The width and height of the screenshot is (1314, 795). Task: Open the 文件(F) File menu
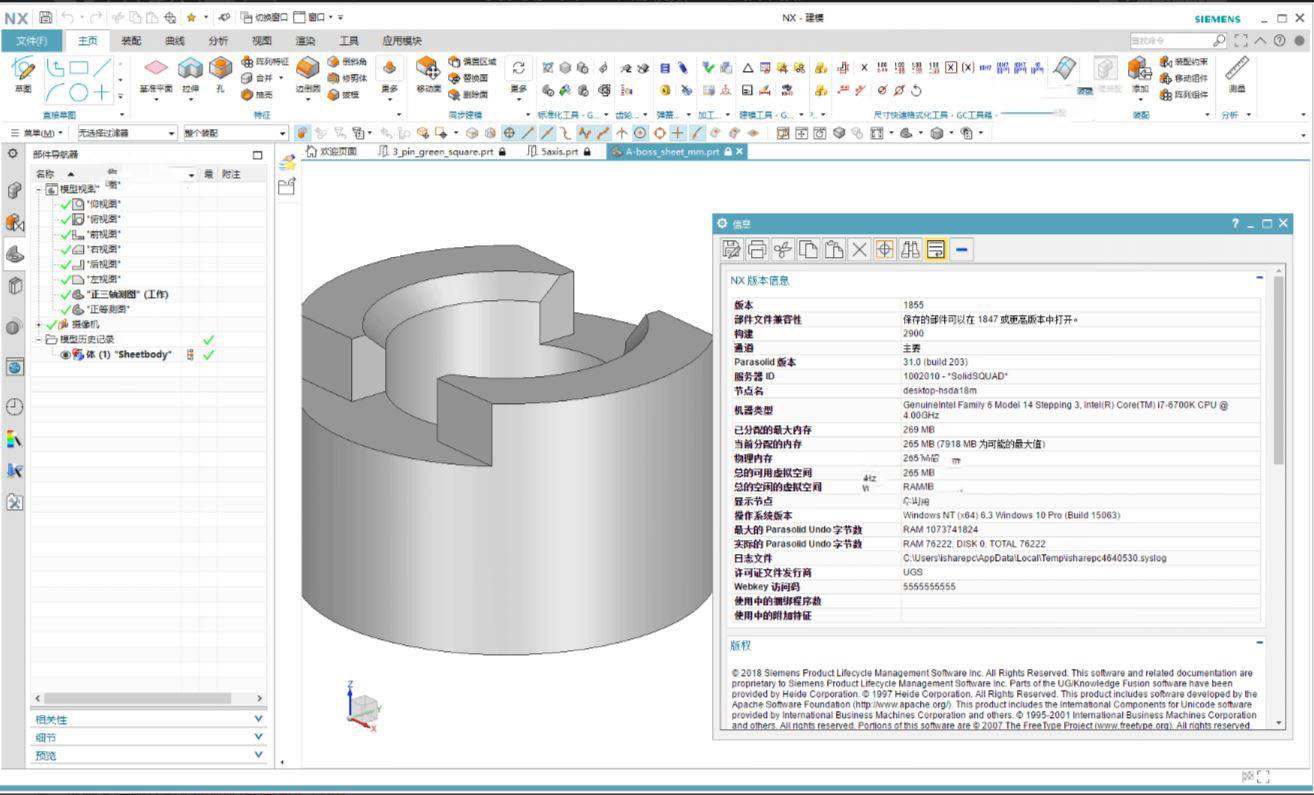coord(32,41)
